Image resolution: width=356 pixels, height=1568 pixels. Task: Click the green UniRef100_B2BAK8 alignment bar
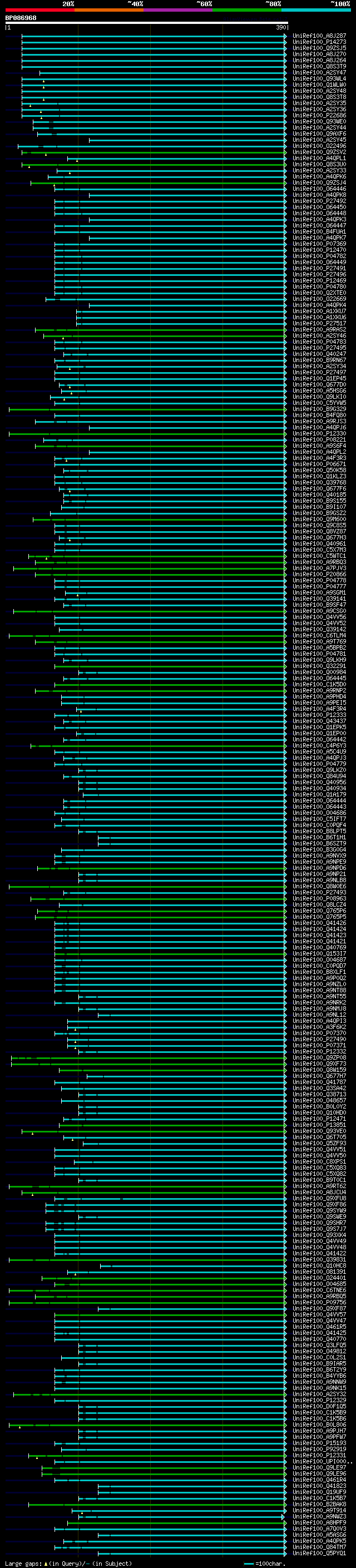click(157, 1504)
